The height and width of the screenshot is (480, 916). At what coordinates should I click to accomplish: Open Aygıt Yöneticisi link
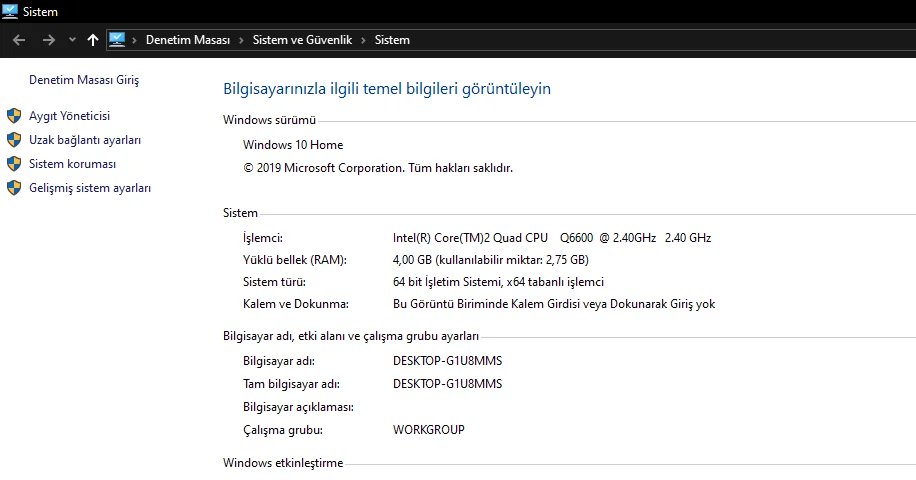tap(70, 116)
